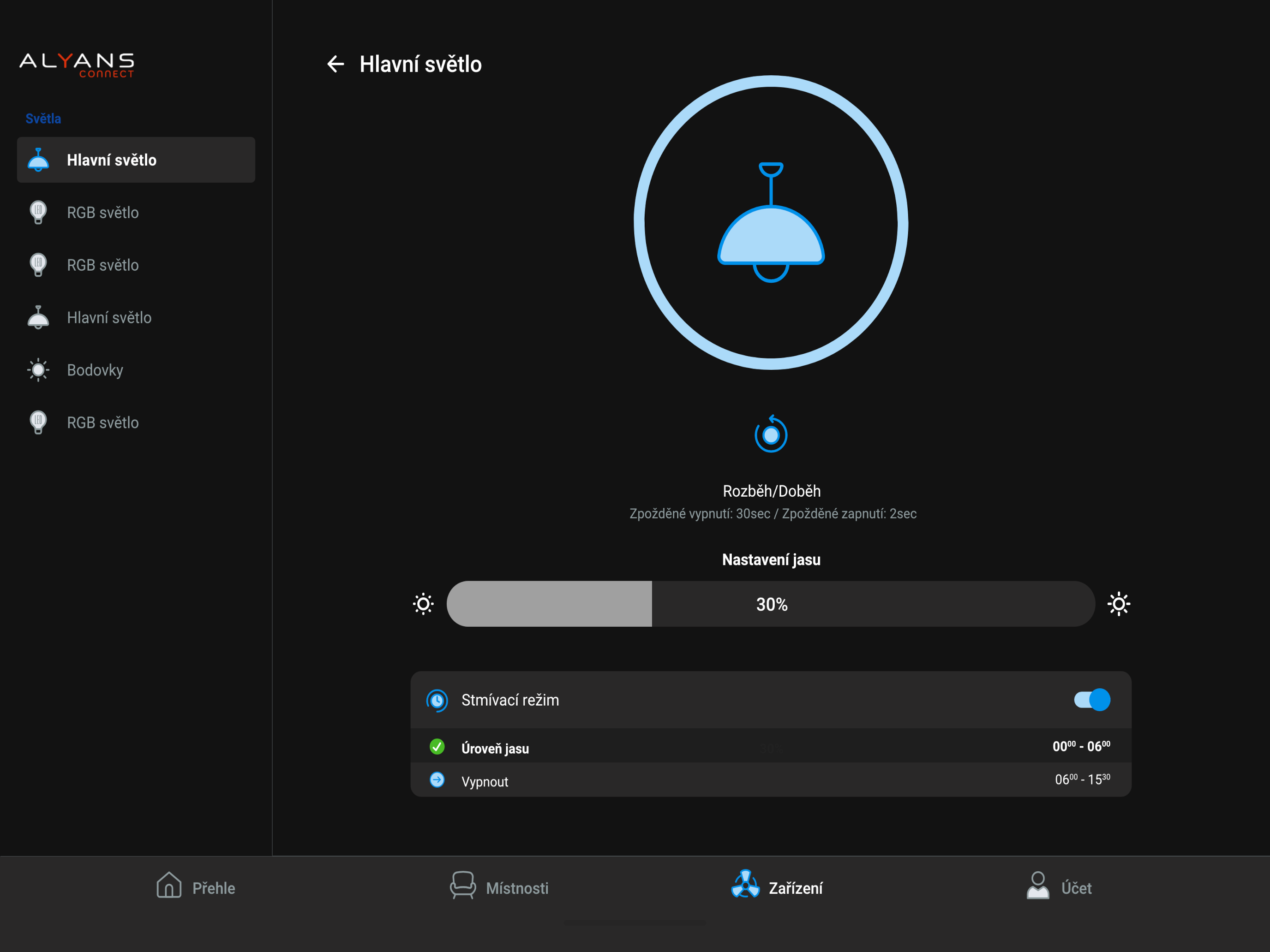Select the active Hlavní světlo sidebar item
This screenshot has height=952, width=1270.
click(136, 160)
